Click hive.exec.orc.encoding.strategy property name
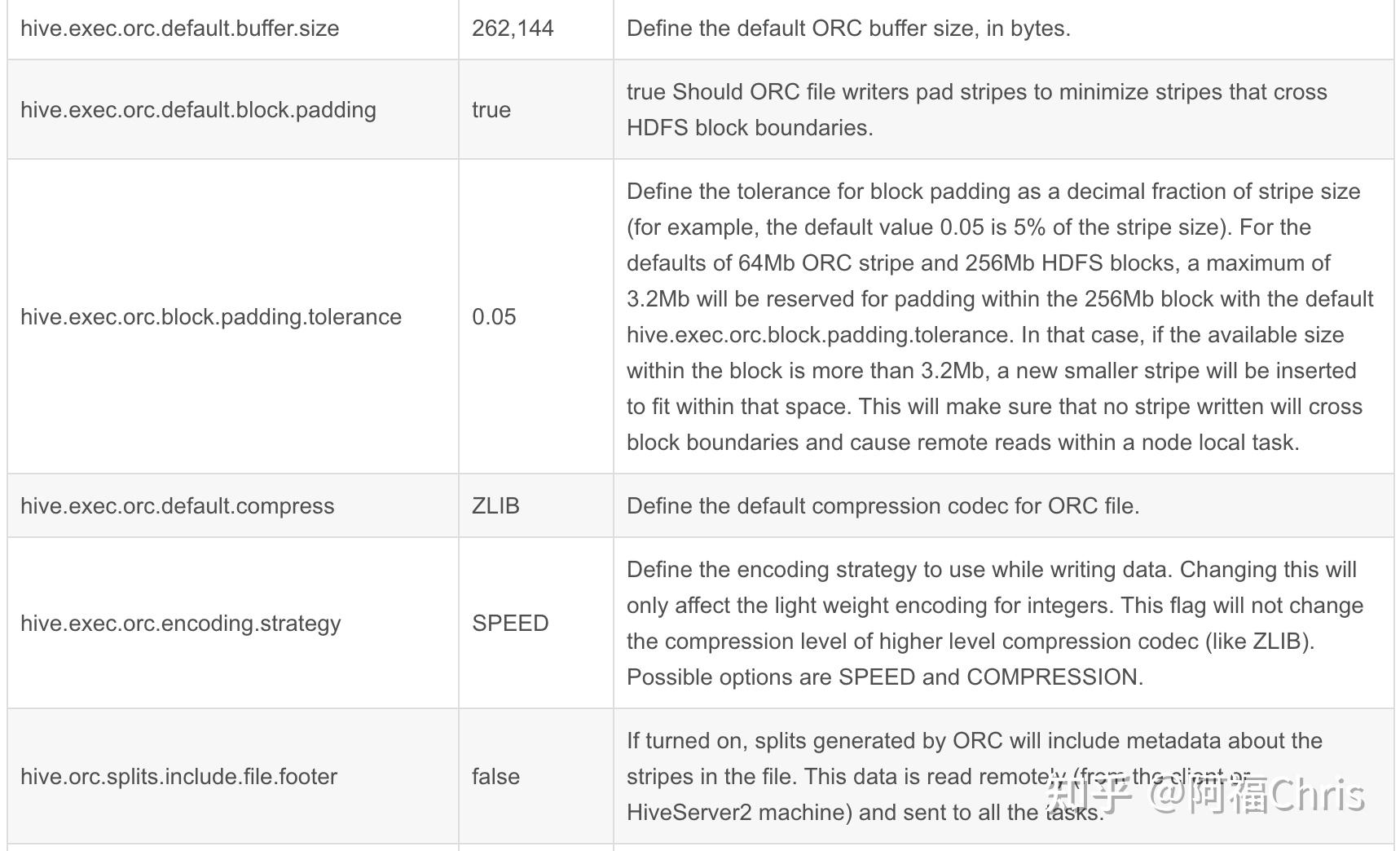The height and width of the screenshot is (851, 1400). click(x=181, y=624)
